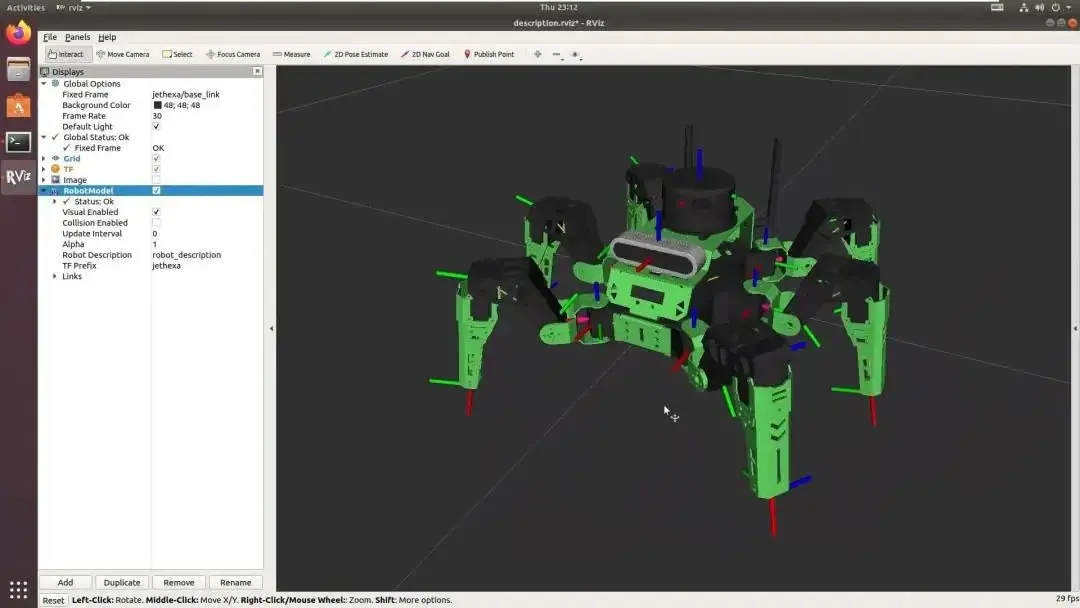Activate the 2D Pose Estimate tool
The width and height of the screenshot is (1080, 608).
pos(355,54)
